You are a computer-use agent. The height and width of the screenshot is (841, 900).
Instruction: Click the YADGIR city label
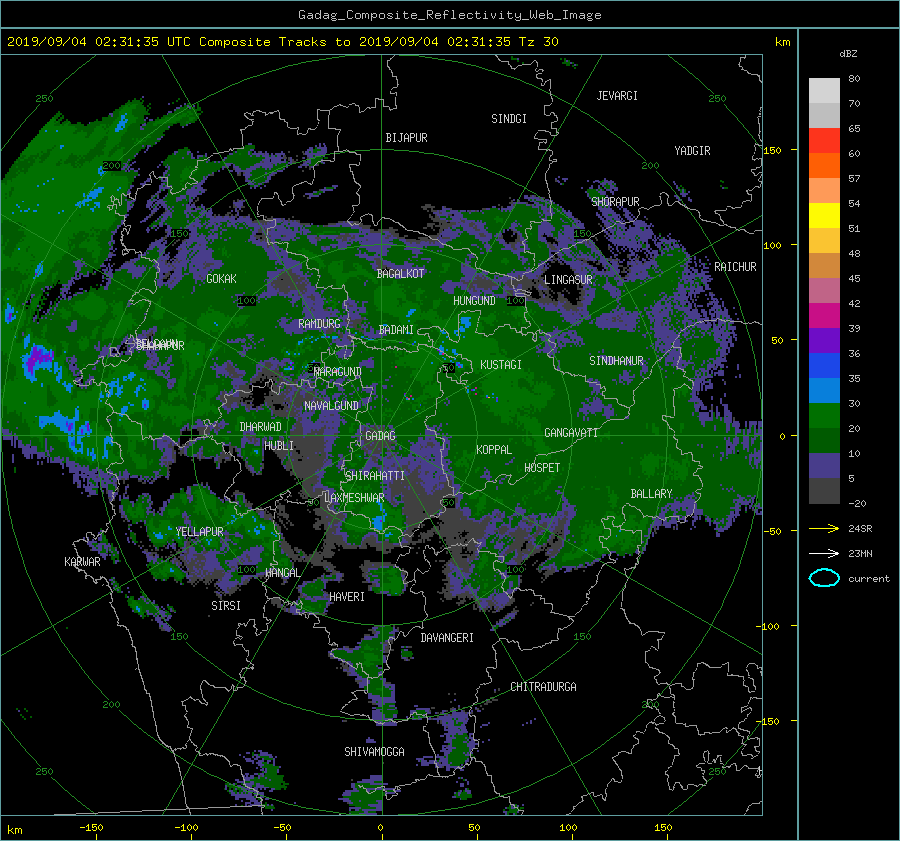coord(692,151)
